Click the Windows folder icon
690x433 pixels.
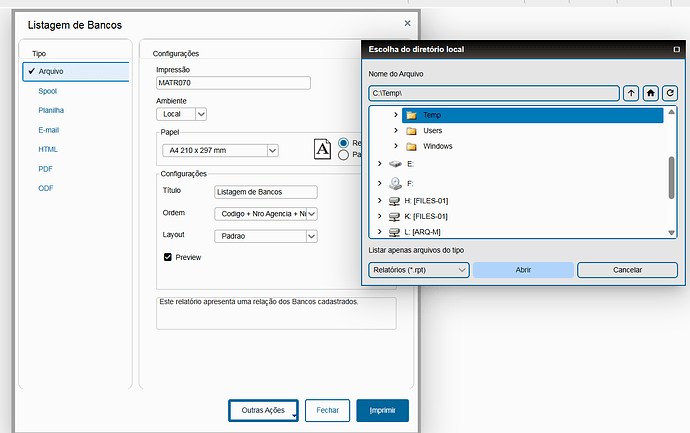pos(411,147)
